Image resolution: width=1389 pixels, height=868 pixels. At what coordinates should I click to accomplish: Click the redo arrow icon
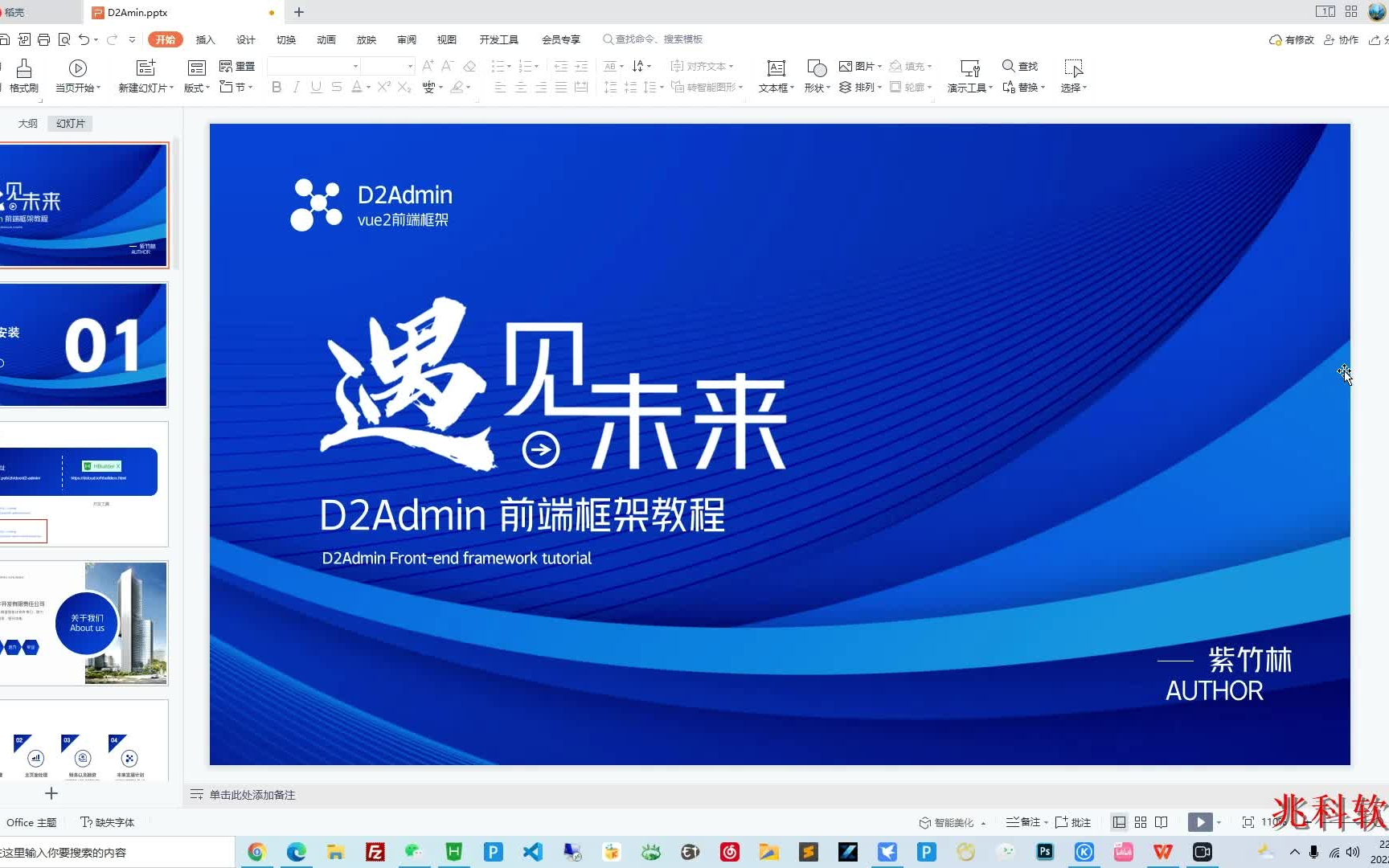click(112, 39)
